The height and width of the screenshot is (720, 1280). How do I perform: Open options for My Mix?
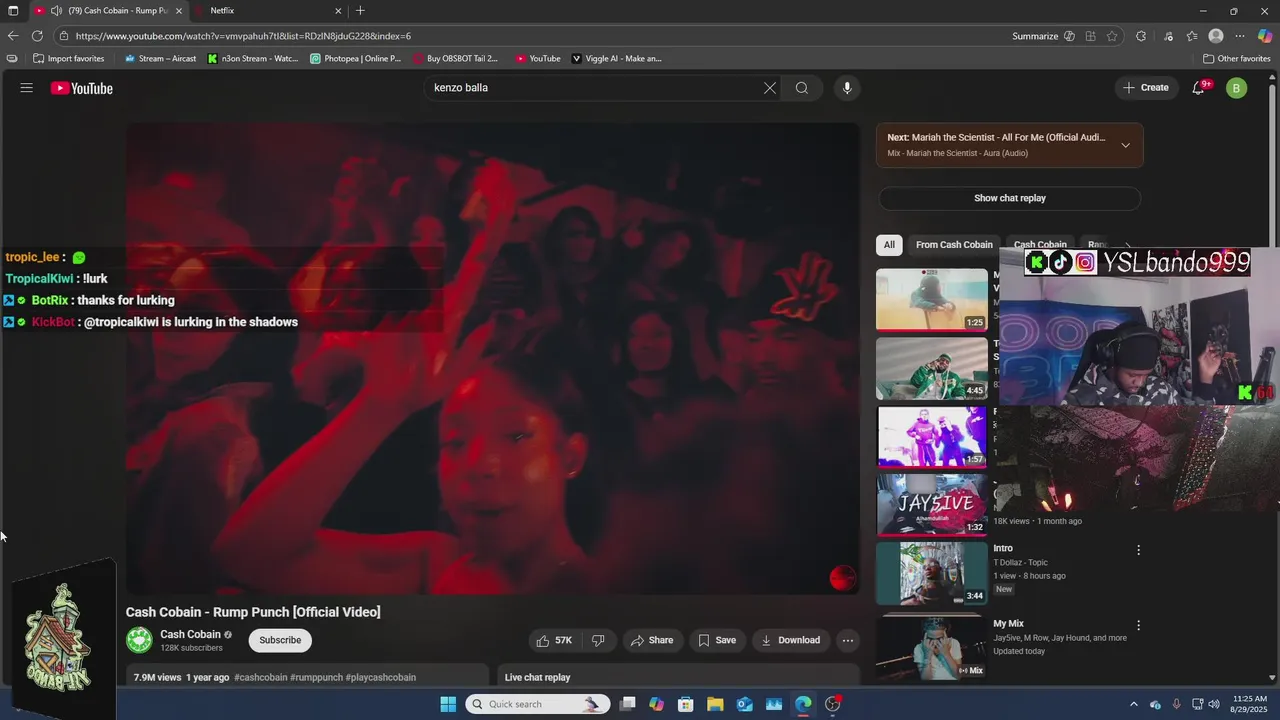click(x=1138, y=625)
